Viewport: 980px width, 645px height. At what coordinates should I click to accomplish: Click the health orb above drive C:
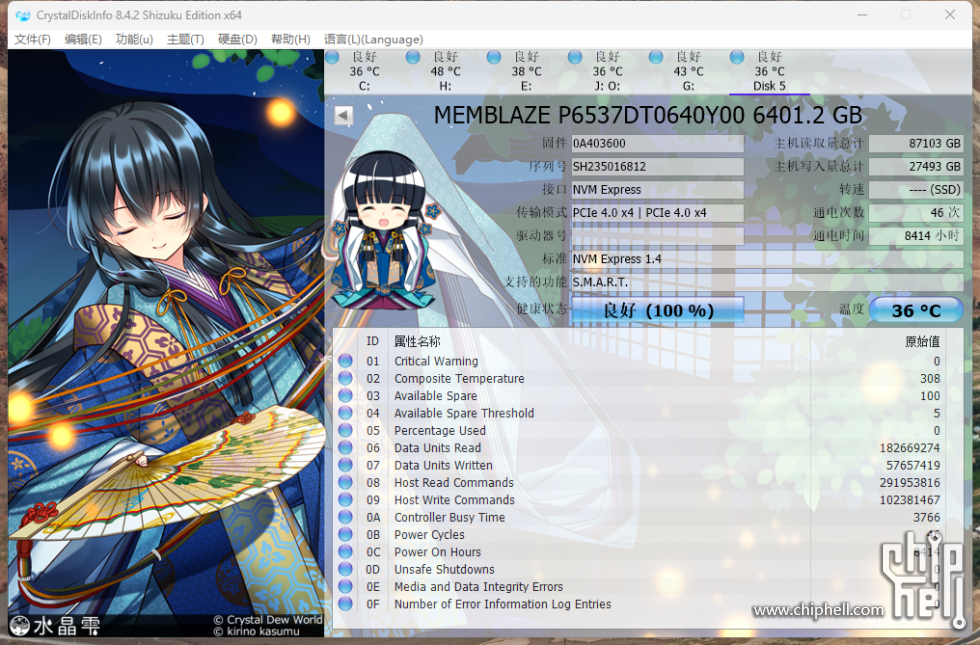click(332, 58)
